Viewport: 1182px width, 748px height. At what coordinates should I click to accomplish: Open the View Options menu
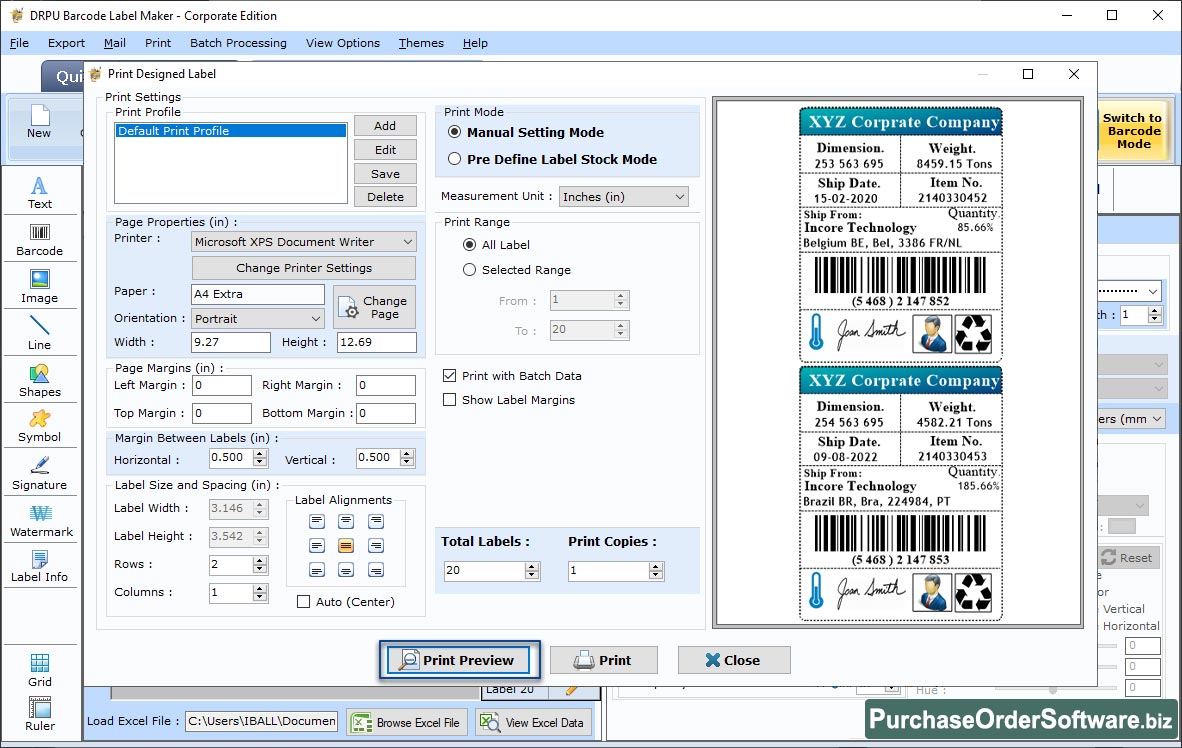343,43
